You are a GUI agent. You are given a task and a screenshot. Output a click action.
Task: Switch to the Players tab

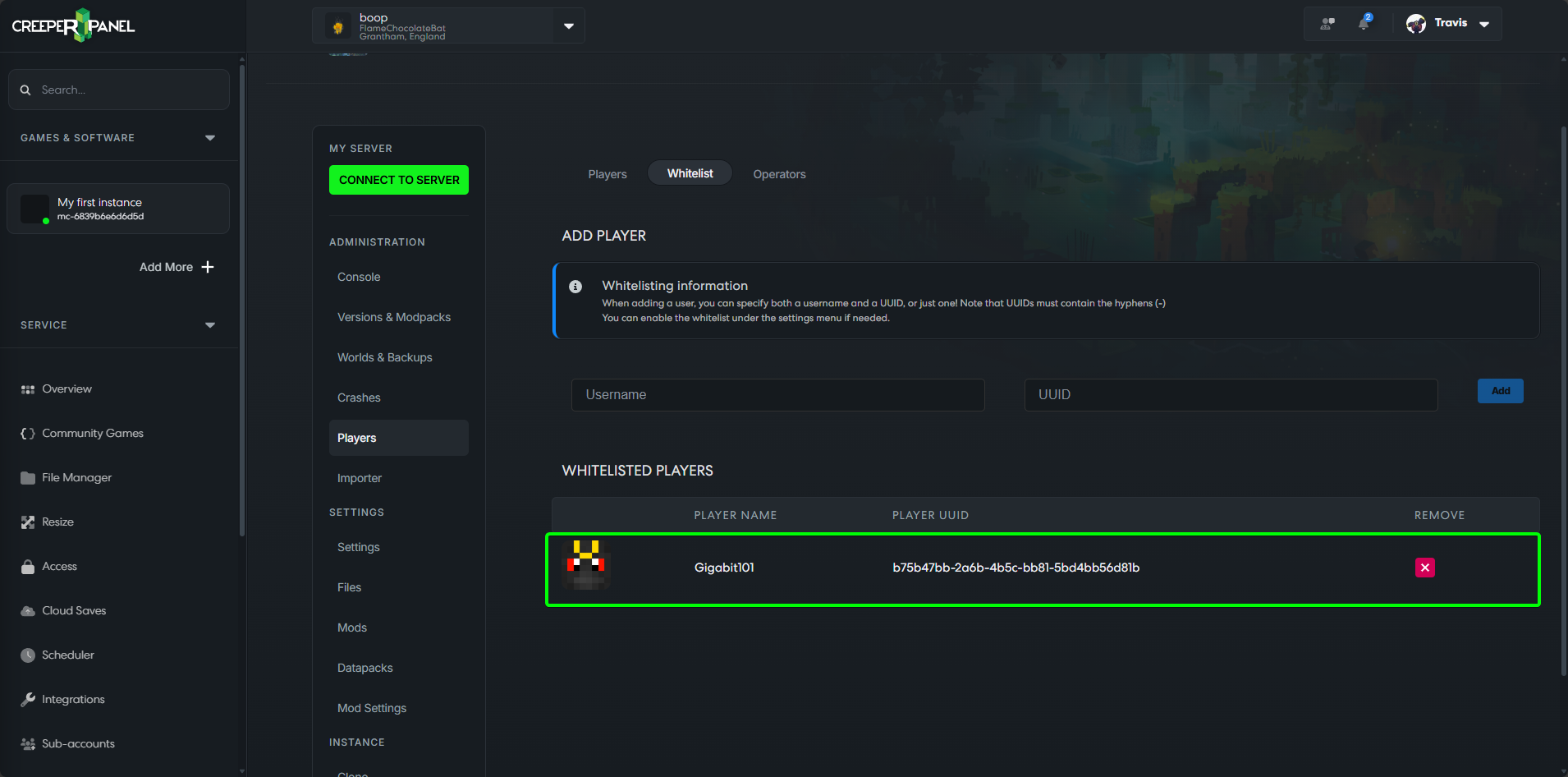(607, 173)
